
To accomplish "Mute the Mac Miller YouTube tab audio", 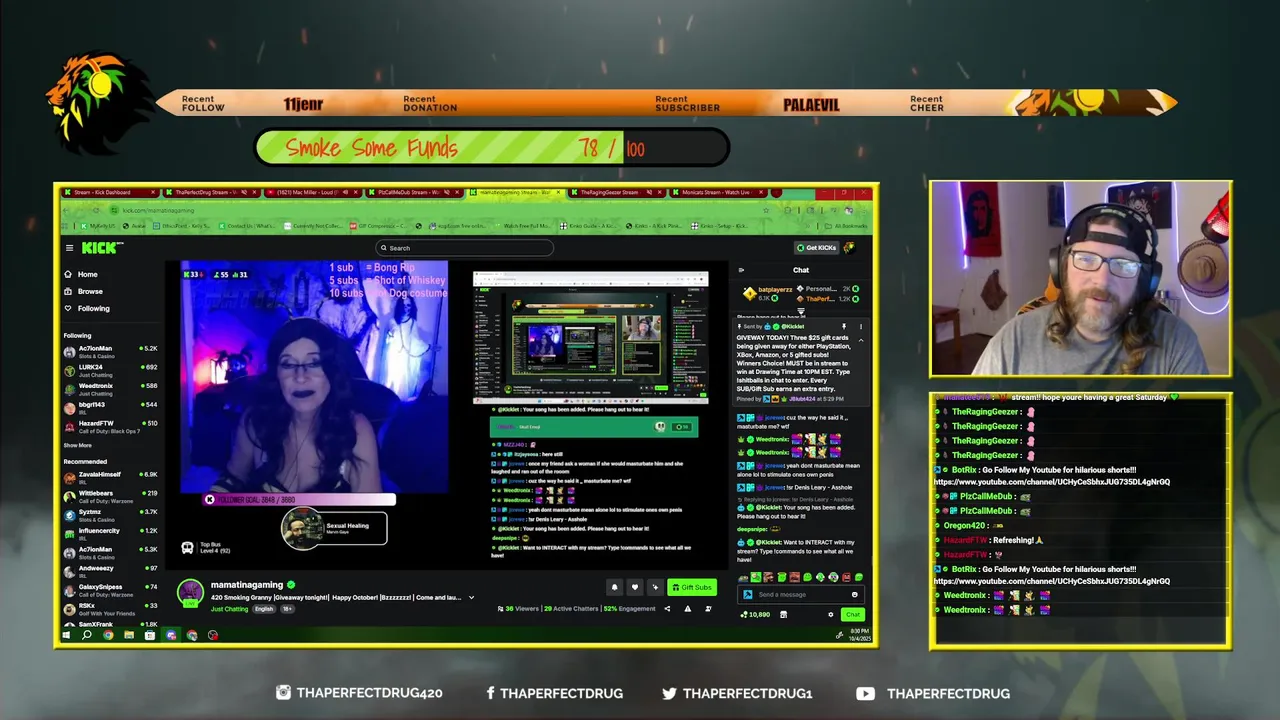I will 345,192.
